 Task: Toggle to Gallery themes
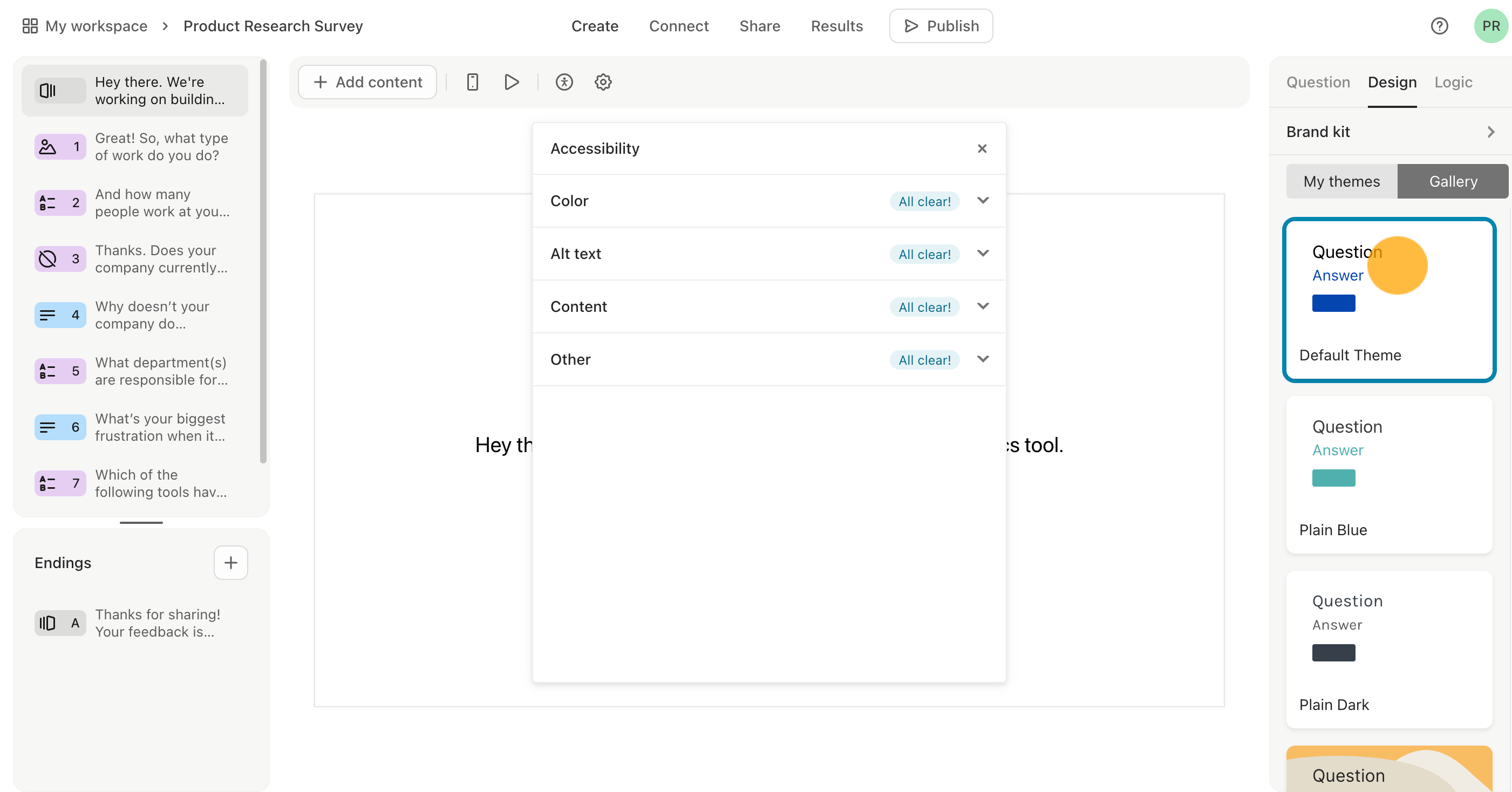click(x=1453, y=181)
